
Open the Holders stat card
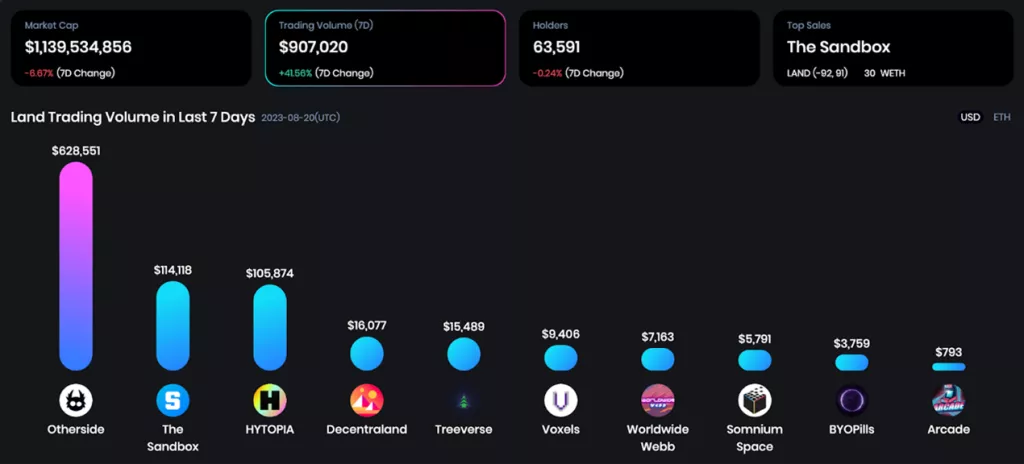(639, 48)
